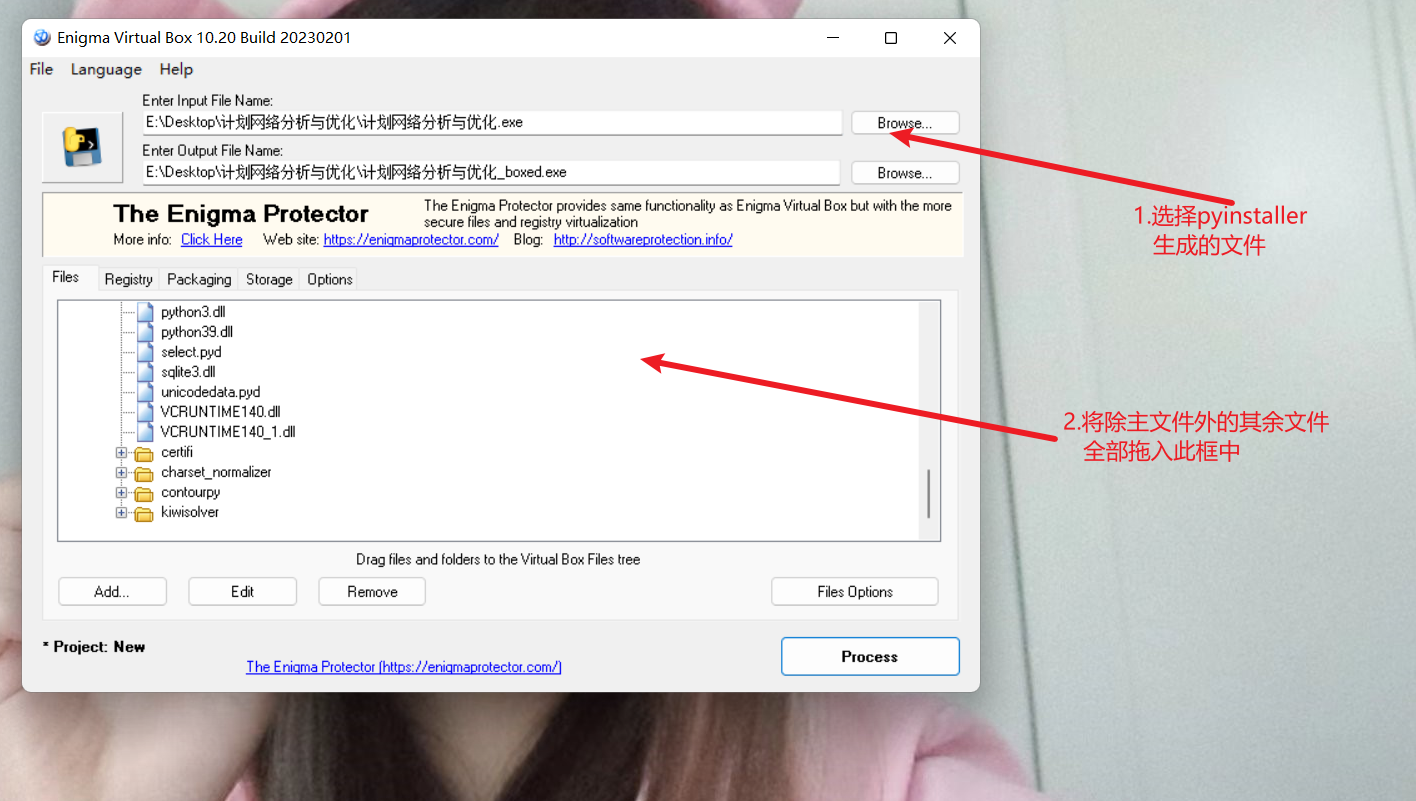Screen dimensions: 1416x801
Task: Close the Enigma Virtual Box window
Action: coord(950,38)
